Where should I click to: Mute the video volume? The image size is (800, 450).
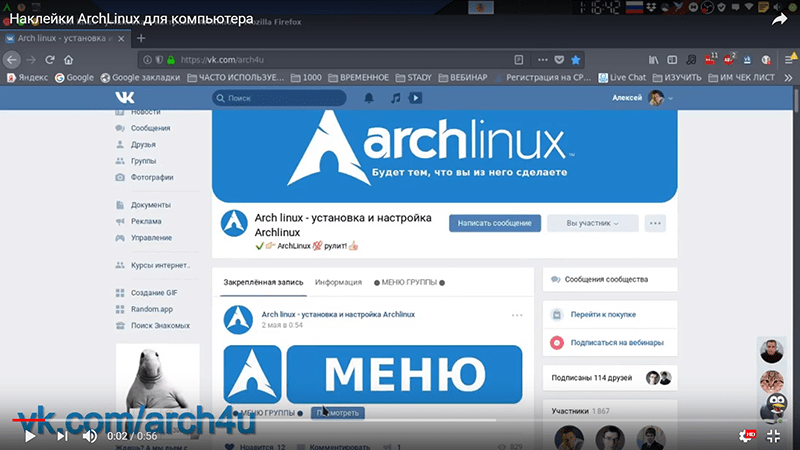tap(90, 436)
